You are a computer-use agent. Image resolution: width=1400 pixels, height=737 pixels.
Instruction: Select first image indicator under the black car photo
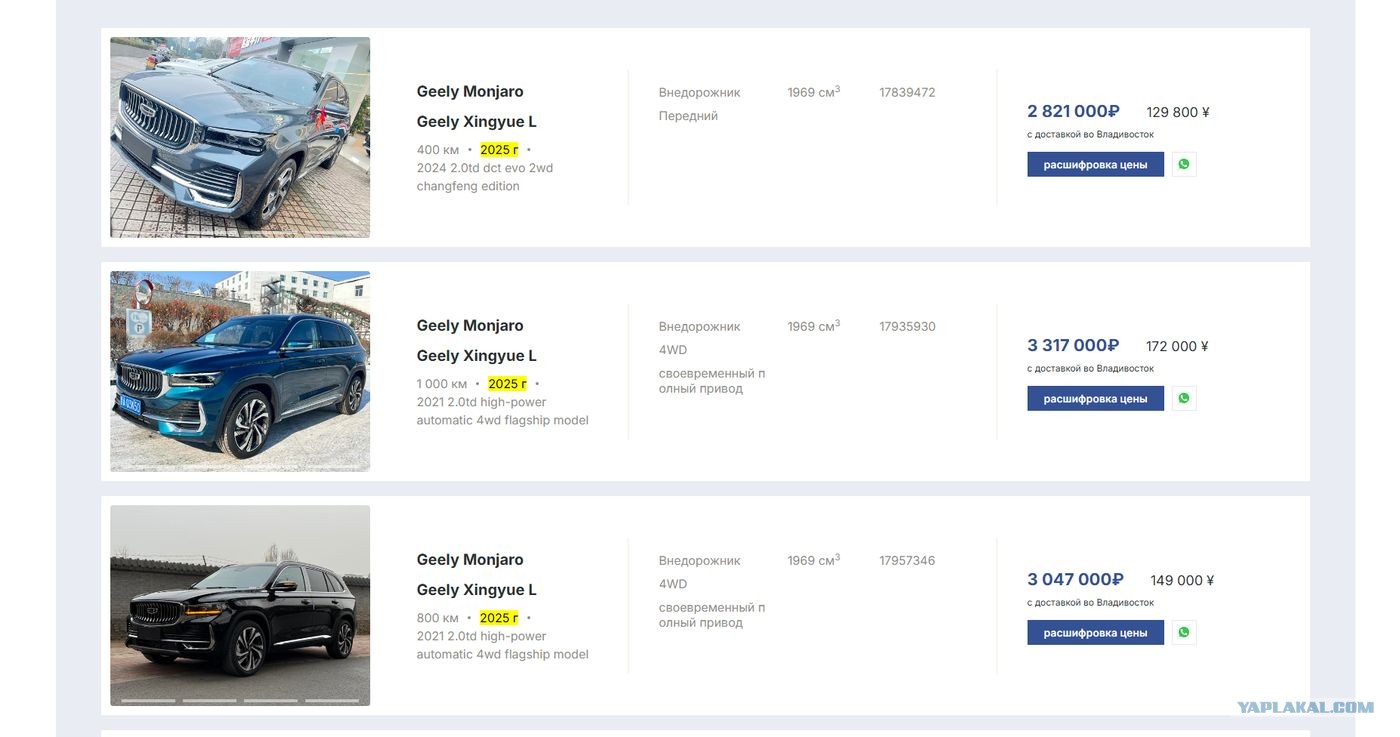click(148, 700)
